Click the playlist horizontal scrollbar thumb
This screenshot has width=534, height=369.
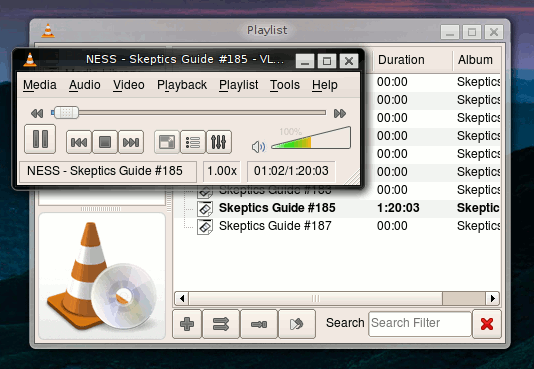pyautogui.click(x=316, y=299)
